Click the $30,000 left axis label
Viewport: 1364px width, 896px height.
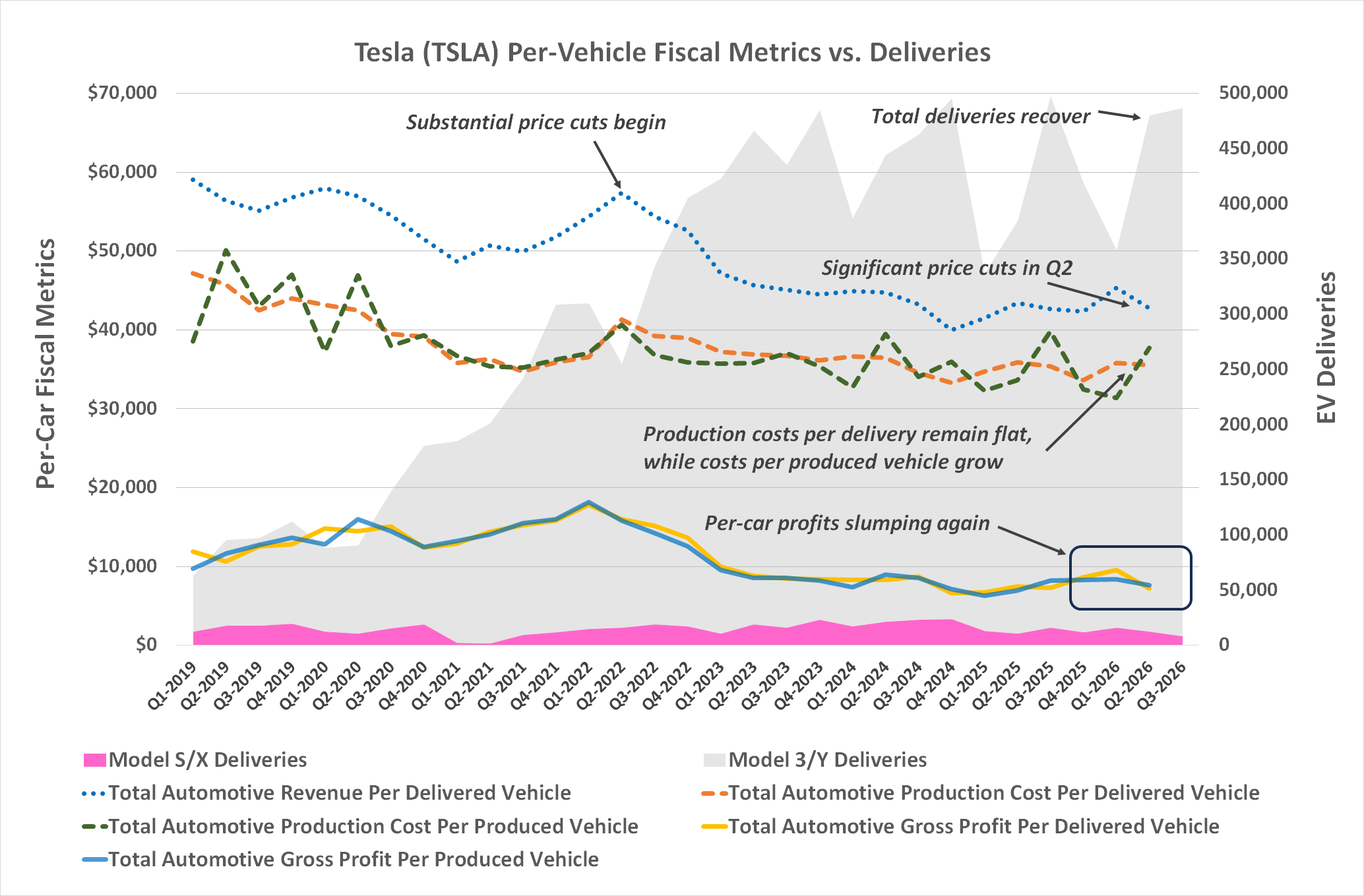pyautogui.click(x=123, y=409)
